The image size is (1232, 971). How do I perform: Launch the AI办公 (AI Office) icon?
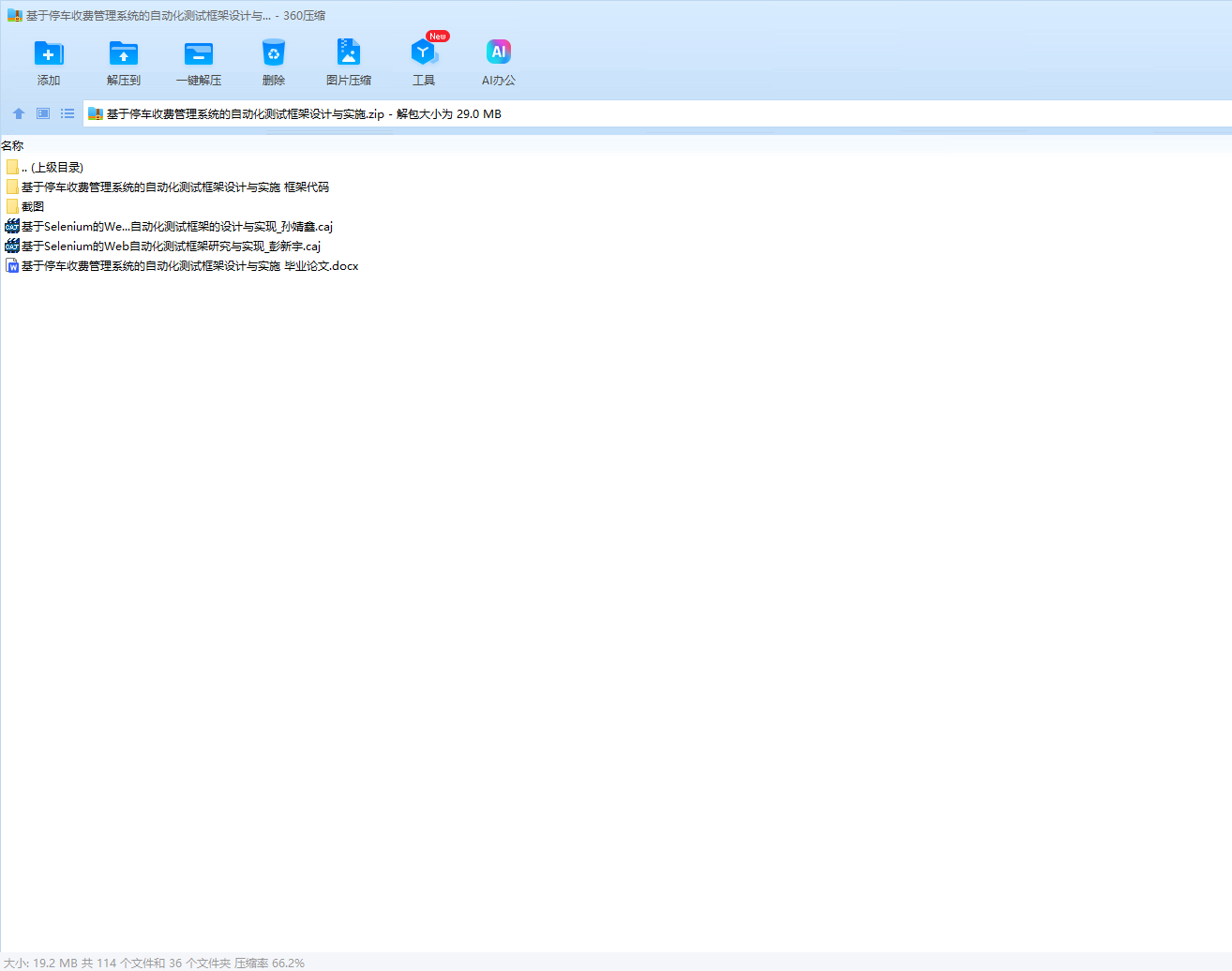(498, 54)
